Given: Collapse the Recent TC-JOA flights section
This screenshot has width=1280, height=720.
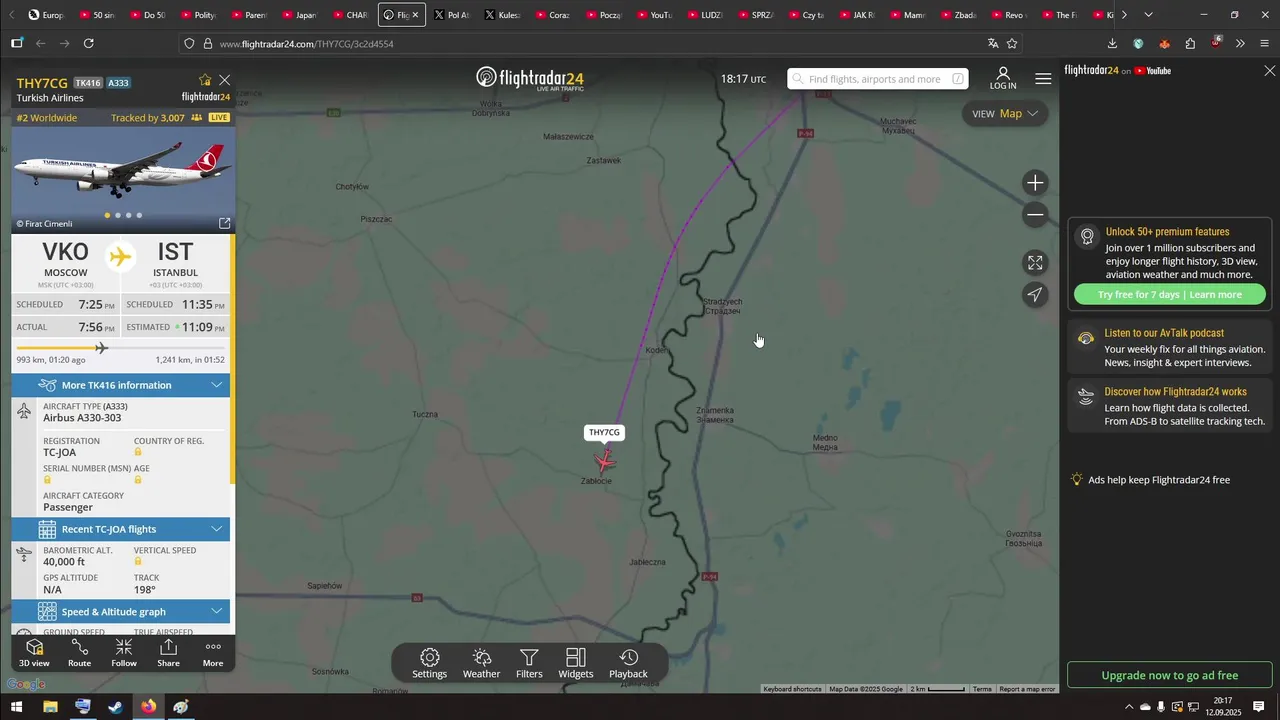Looking at the screenshot, I should pos(121,529).
